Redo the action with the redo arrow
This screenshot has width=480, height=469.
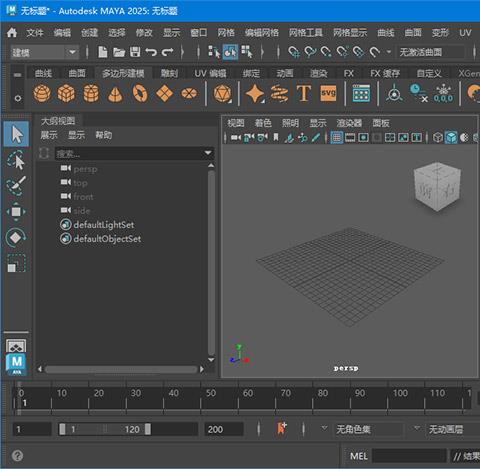pos(168,52)
